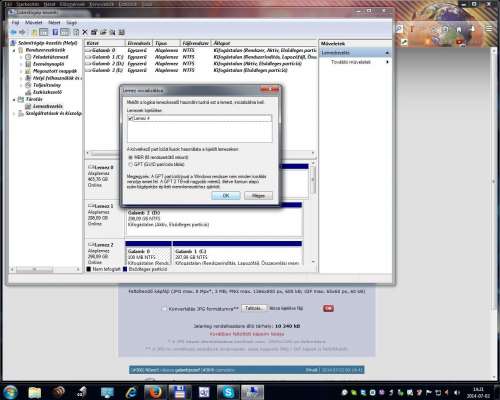Expand the Szolgáltatások és alkalmazások node
The image size is (500, 400).
pyautogui.click(x=14, y=113)
